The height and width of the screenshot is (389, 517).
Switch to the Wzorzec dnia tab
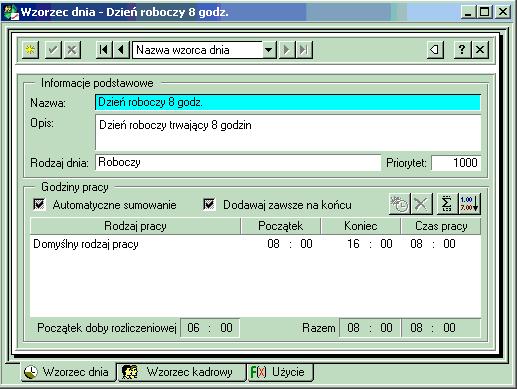68,372
